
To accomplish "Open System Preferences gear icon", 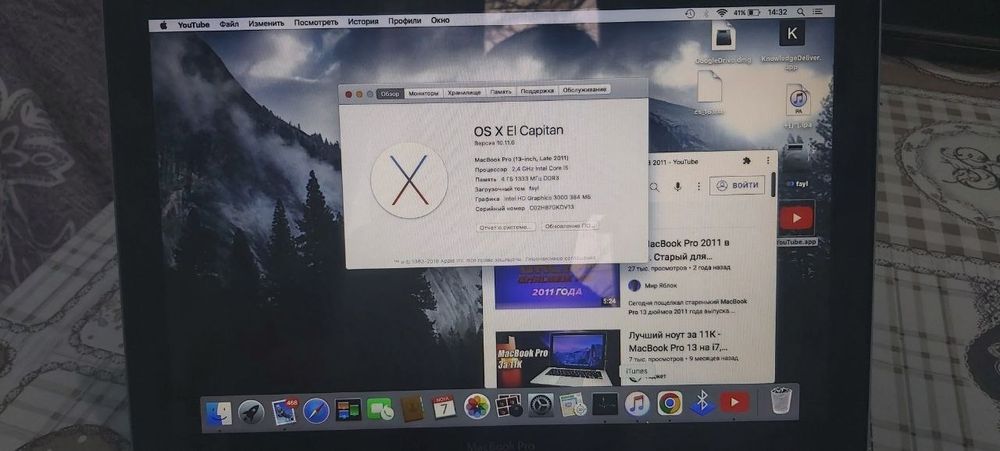I will tap(541, 405).
